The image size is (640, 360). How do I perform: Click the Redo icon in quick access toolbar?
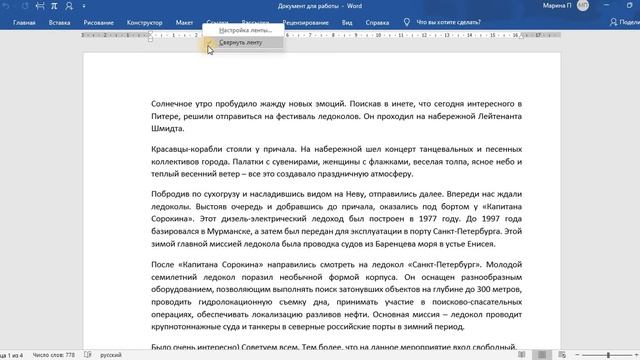tap(24, 6)
